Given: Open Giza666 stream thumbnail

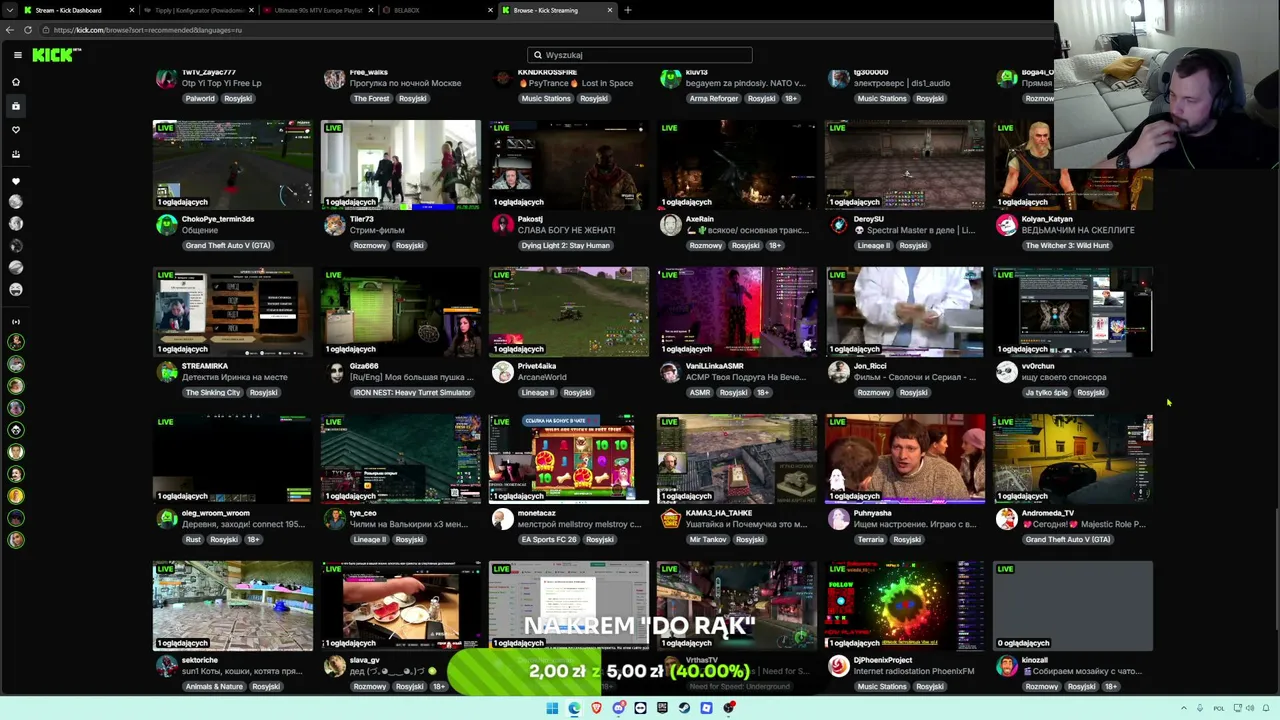Looking at the screenshot, I should pos(401,311).
